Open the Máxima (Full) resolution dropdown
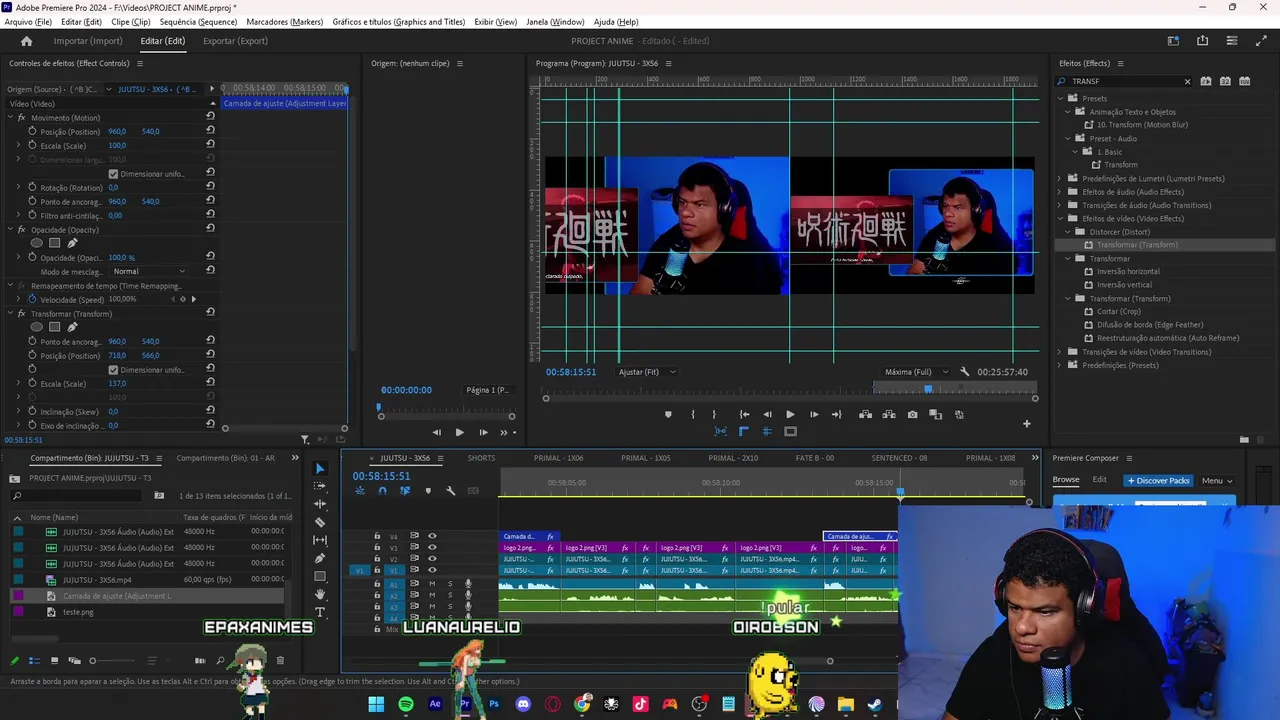This screenshot has height=720, width=1280. [916, 372]
